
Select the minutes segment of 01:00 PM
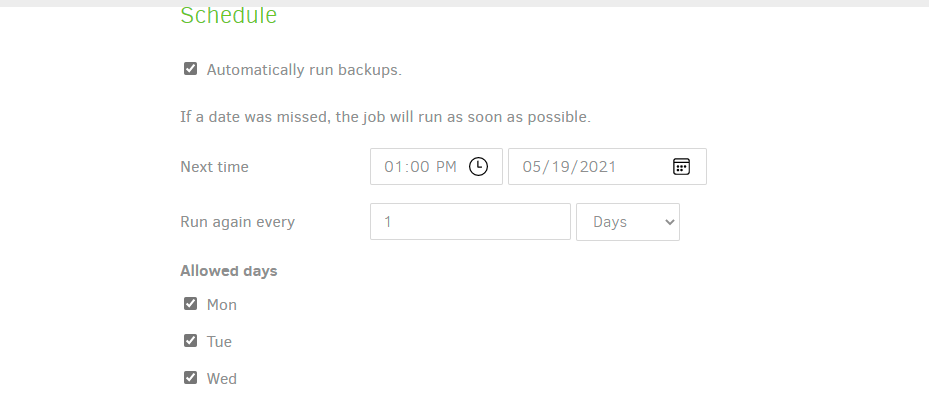pos(417,167)
